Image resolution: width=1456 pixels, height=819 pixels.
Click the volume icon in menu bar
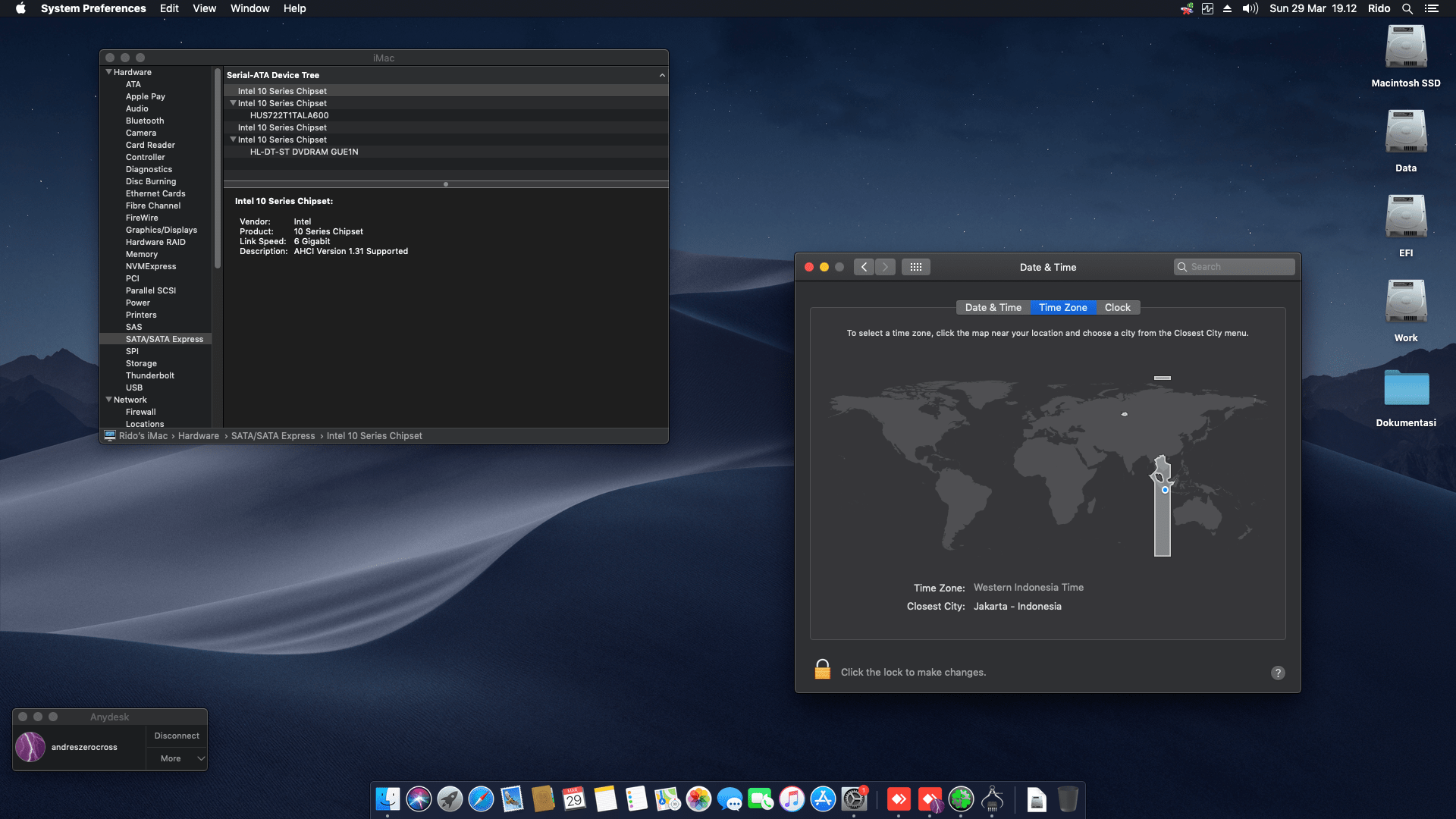click(x=1250, y=8)
